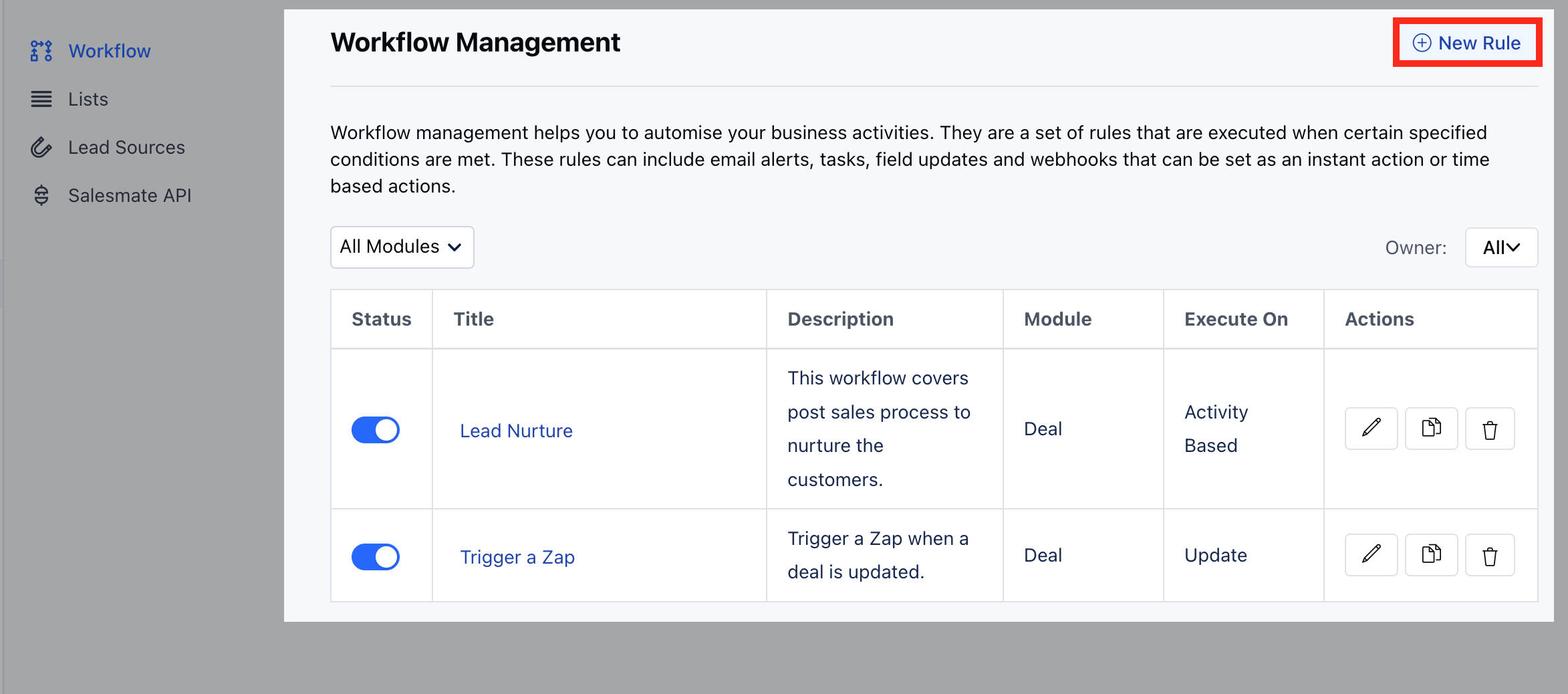
Task: Disable the Lead Nurture status toggle
Action: (376, 429)
